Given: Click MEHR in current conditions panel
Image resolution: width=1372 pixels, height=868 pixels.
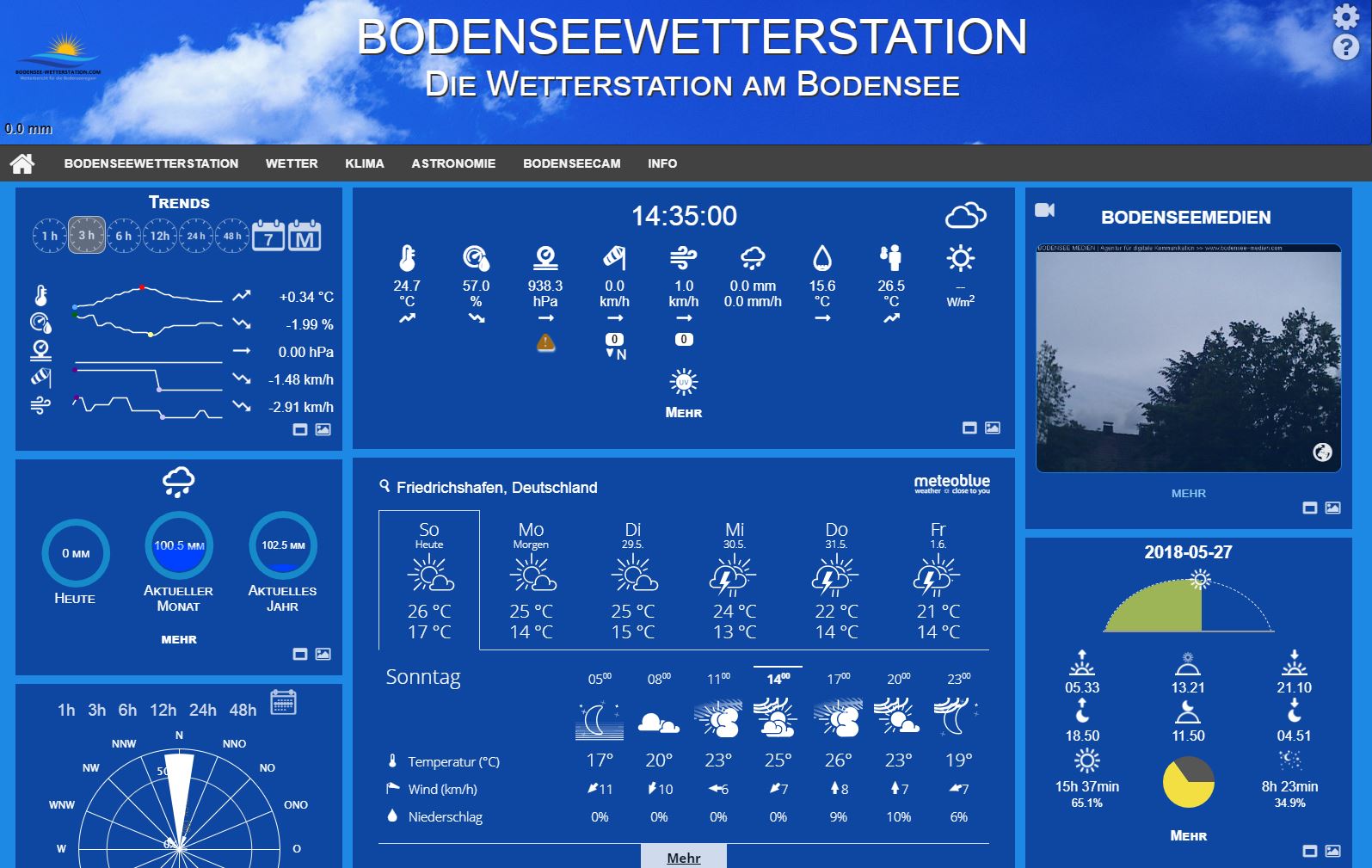Looking at the screenshot, I should (684, 413).
